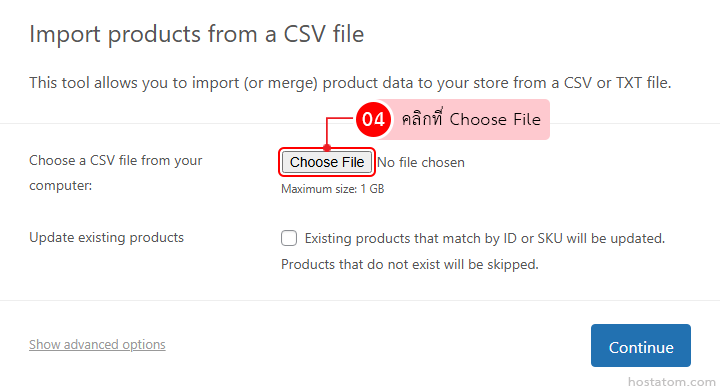Click the word 'CSV' in the page heading
Screen dimensions: 720x390
pyautogui.click(x=304, y=34)
